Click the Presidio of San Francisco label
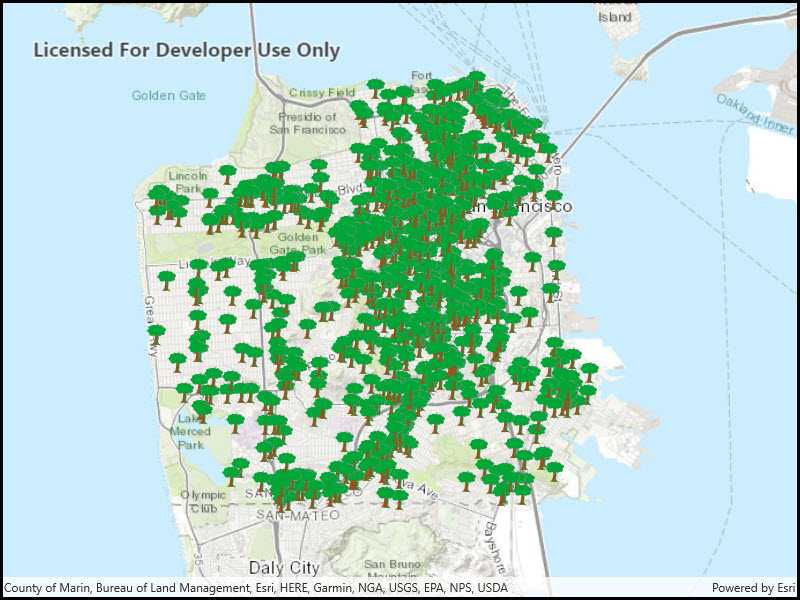Screen dimensions: 800x600 pos(308,123)
